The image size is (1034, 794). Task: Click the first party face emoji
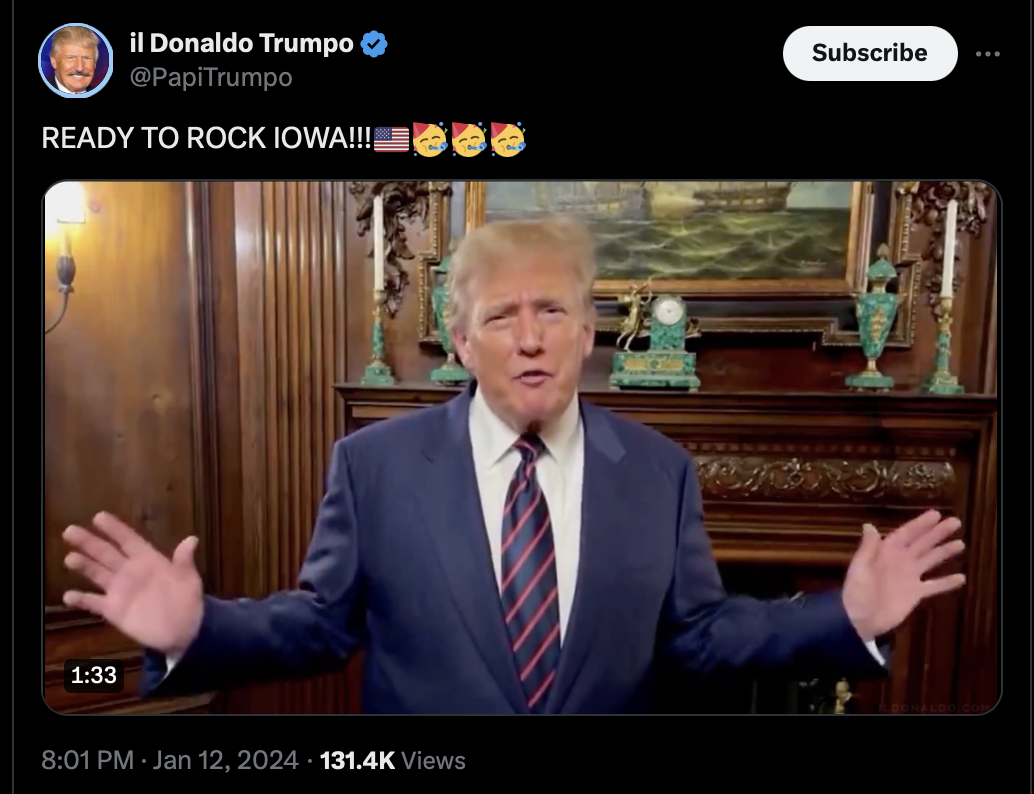(x=430, y=138)
